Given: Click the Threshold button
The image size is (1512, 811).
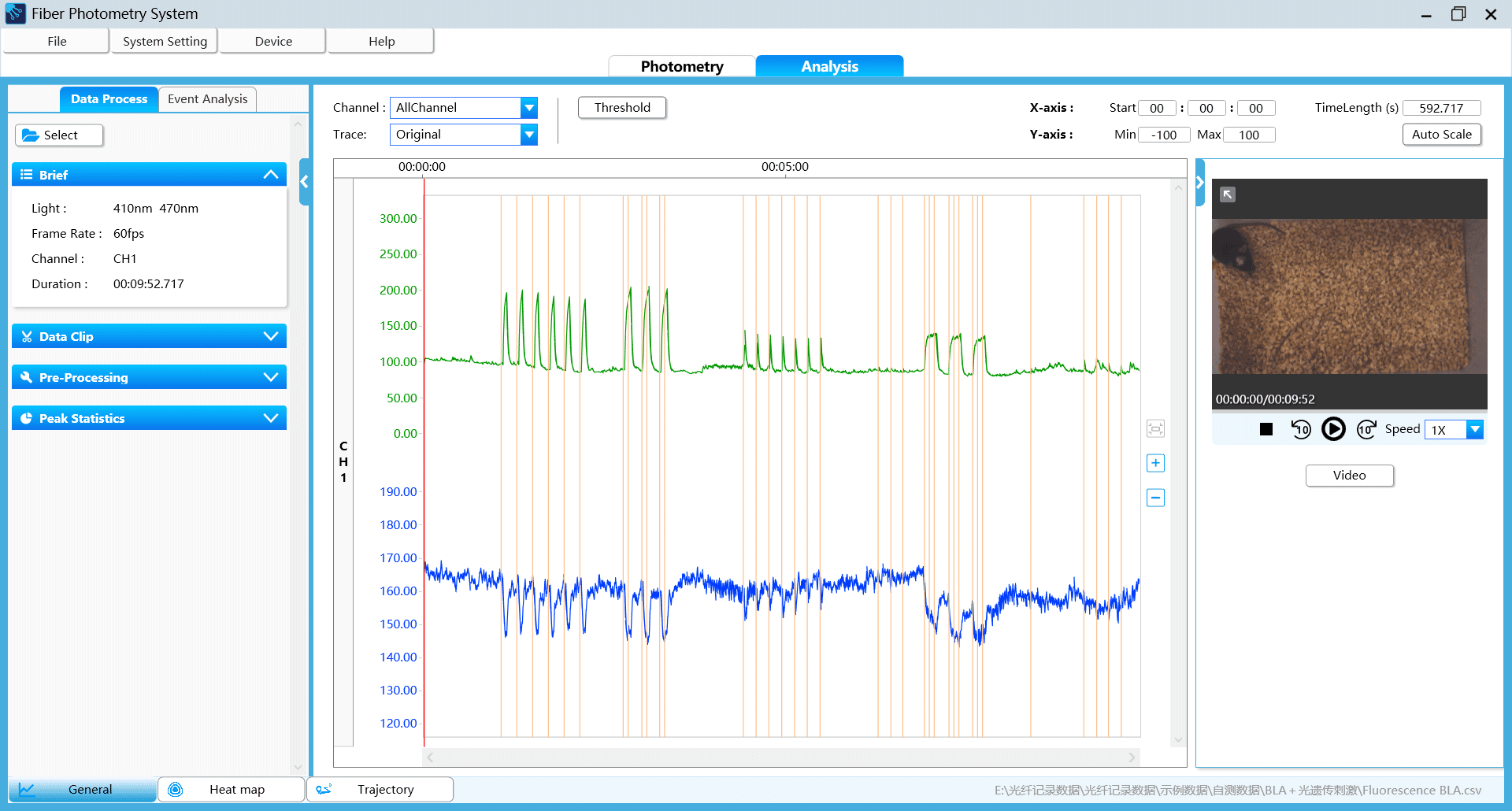Looking at the screenshot, I should [x=621, y=107].
